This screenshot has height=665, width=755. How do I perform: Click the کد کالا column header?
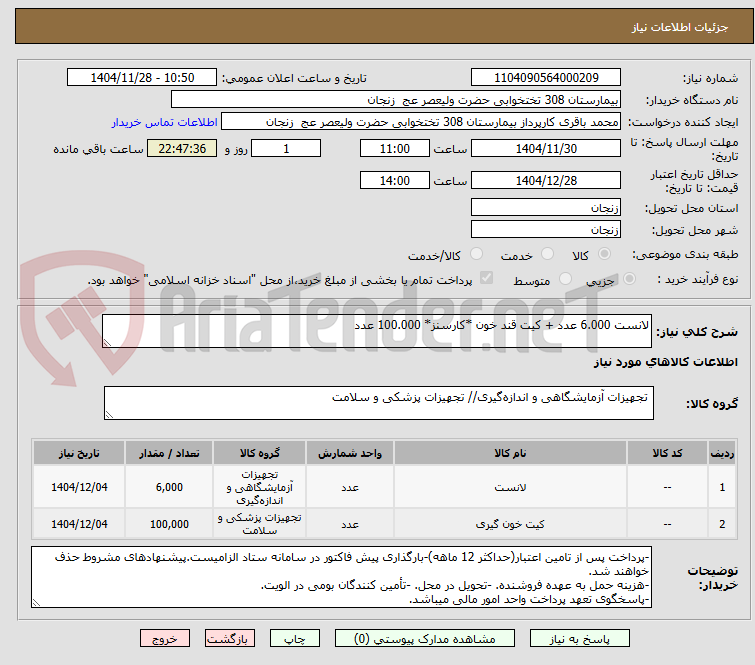pyautogui.click(x=667, y=453)
